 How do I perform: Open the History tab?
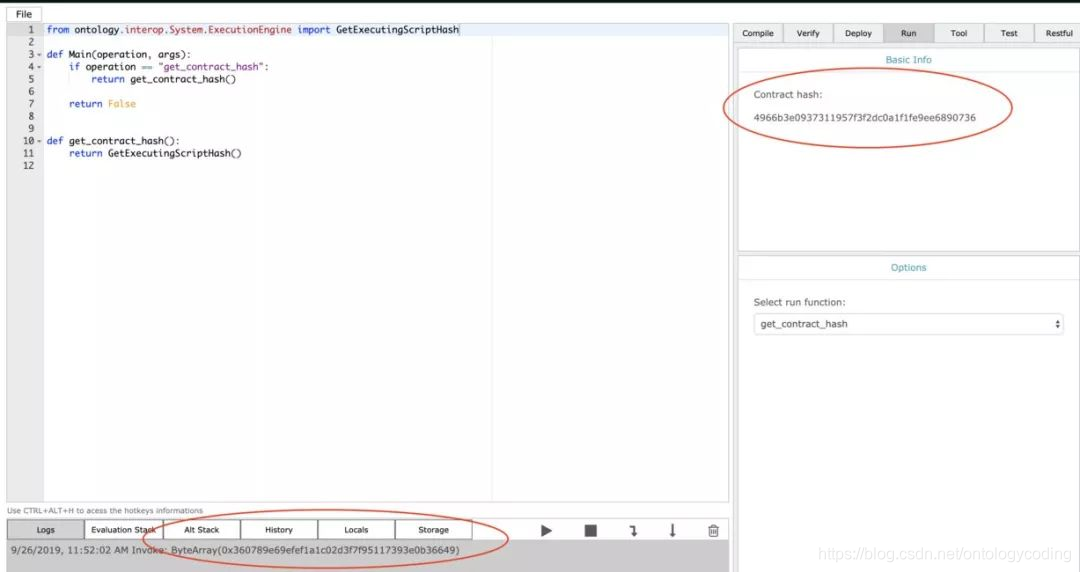pyautogui.click(x=279, y=530)
